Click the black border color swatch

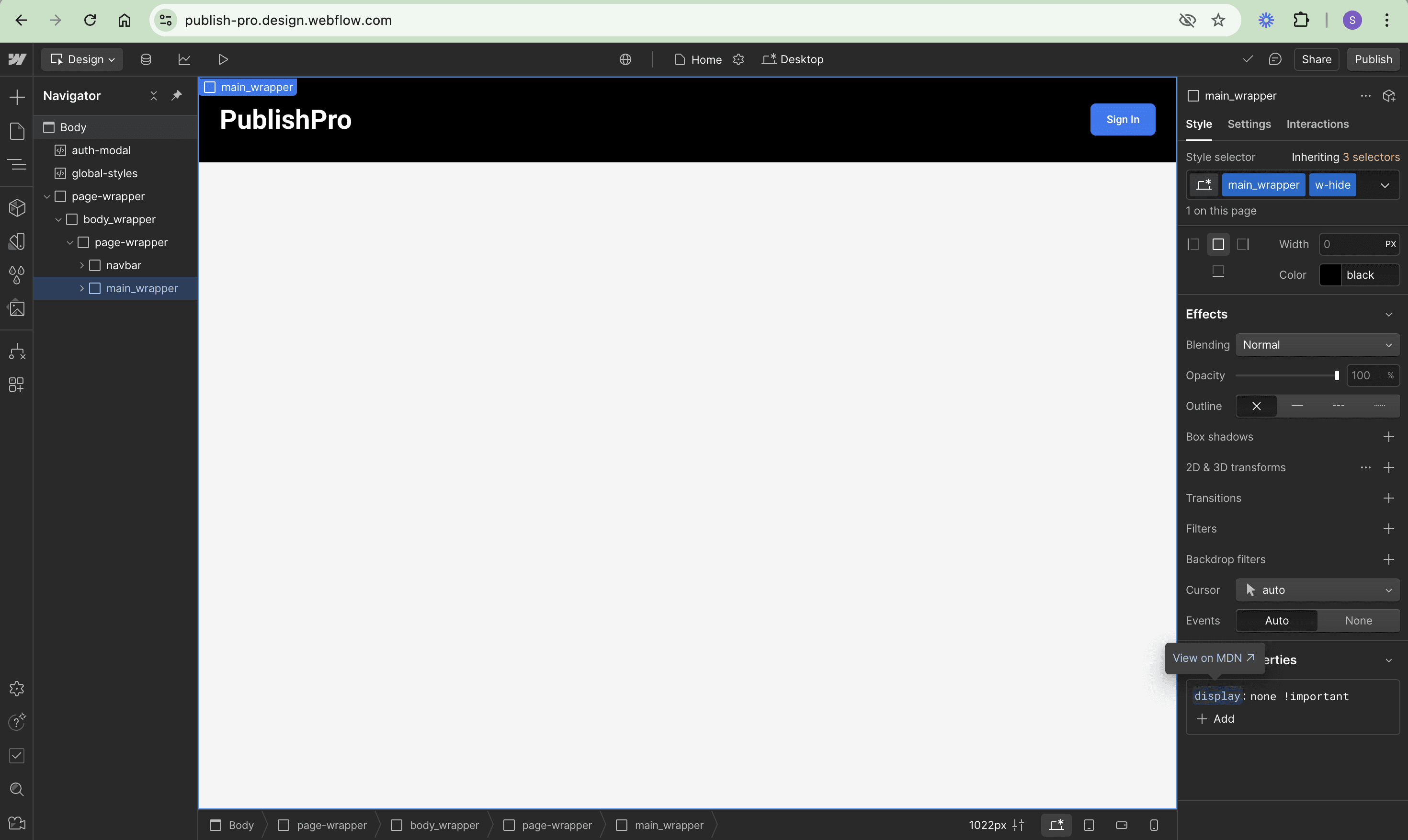(1330, 275)
